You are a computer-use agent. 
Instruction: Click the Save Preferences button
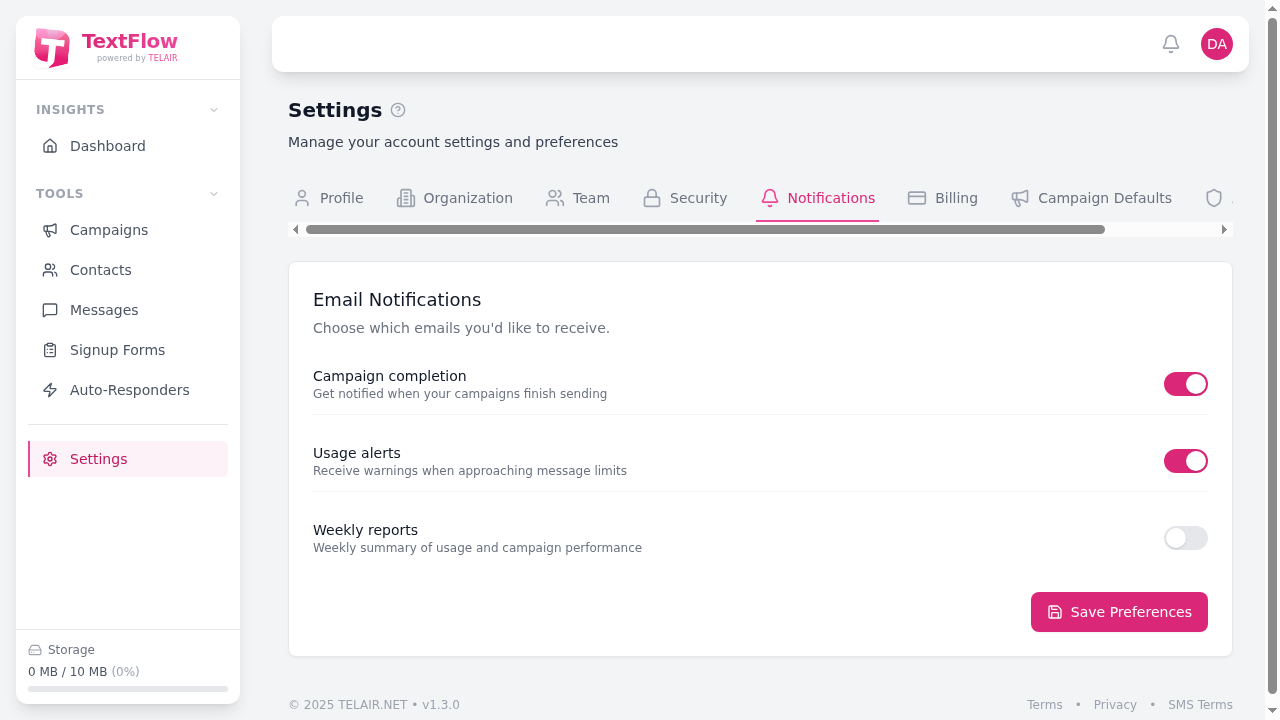tap(1118, 612)
